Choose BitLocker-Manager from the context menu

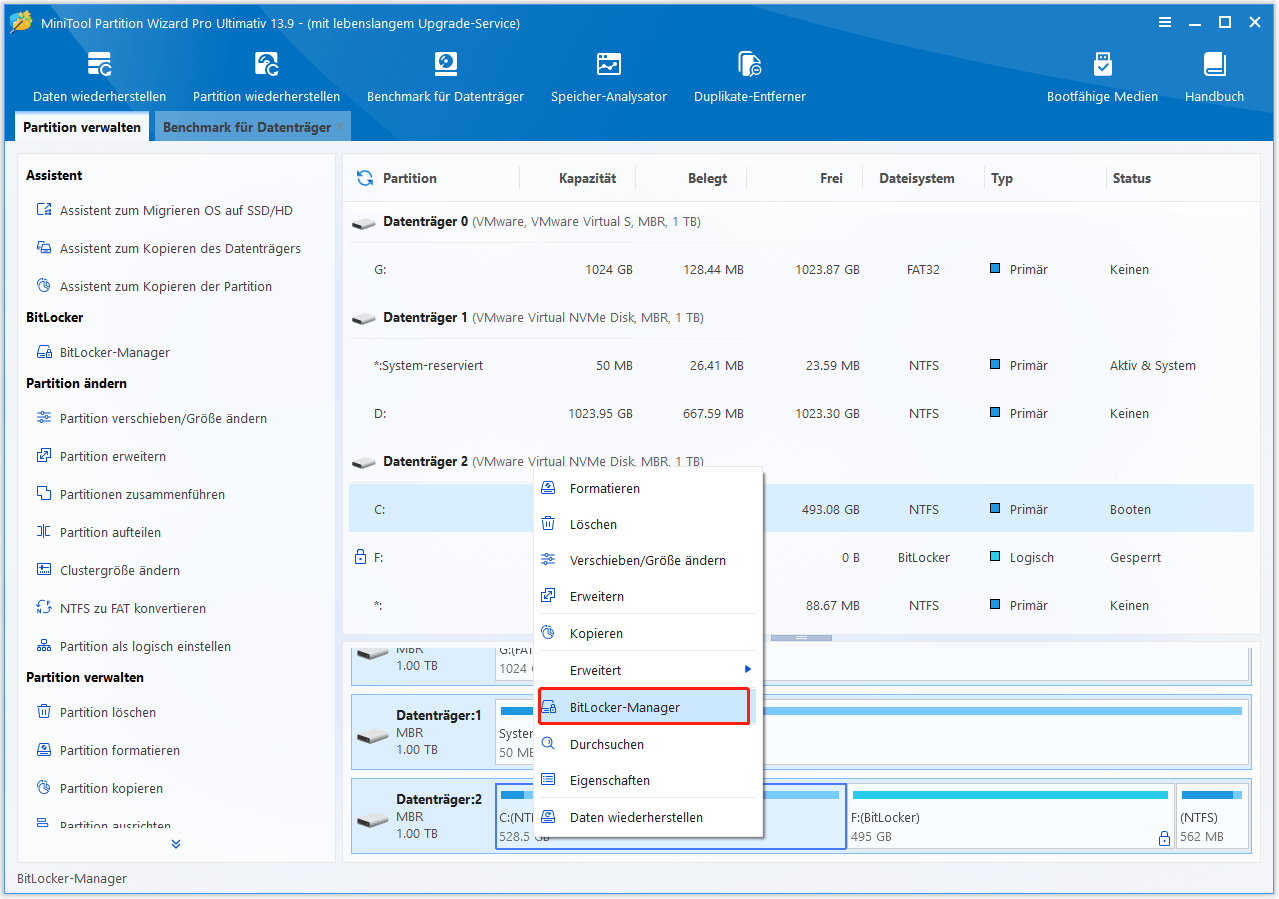coord(644,707)
